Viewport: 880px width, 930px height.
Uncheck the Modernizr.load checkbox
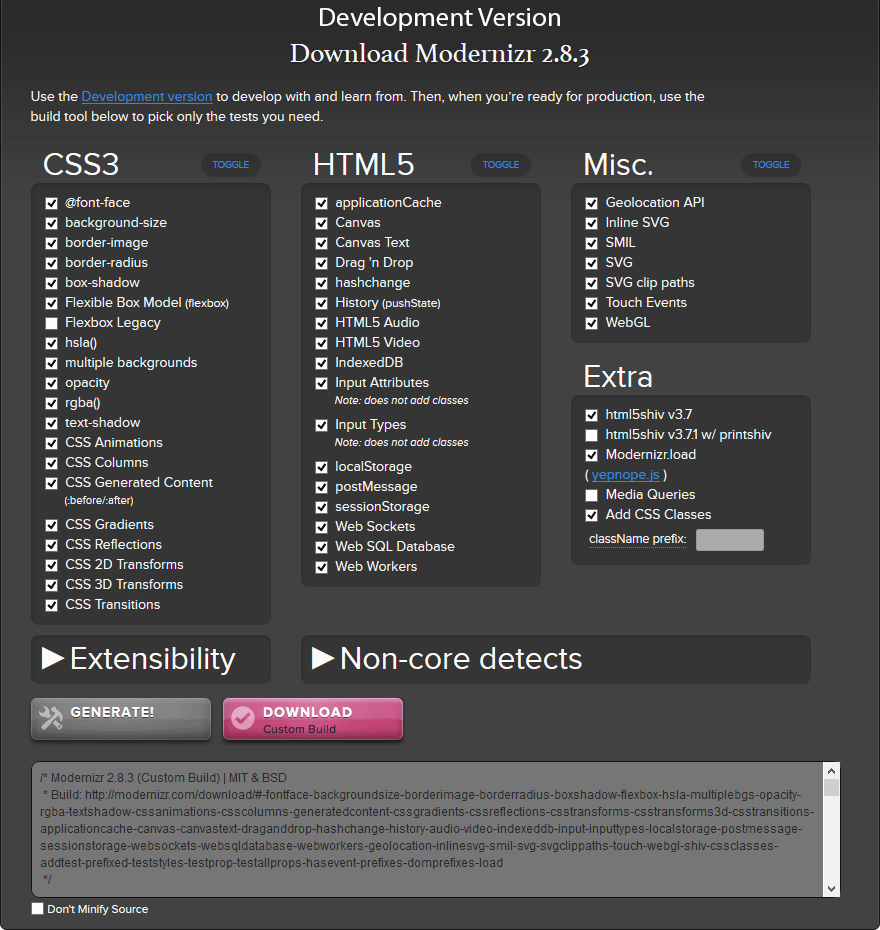[591, 455]
